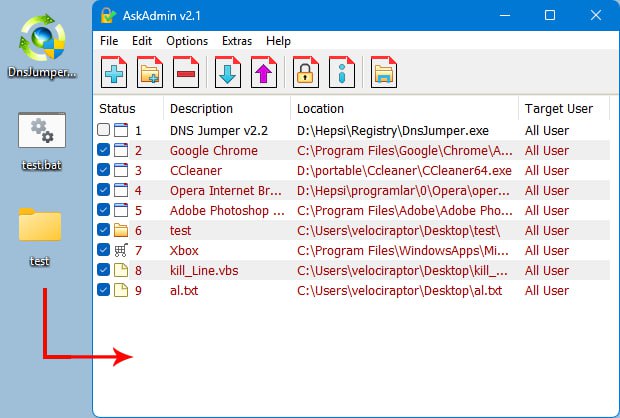Click the window icon in the DNS Jumper row
620x418 pixels.
click(121, 130)
